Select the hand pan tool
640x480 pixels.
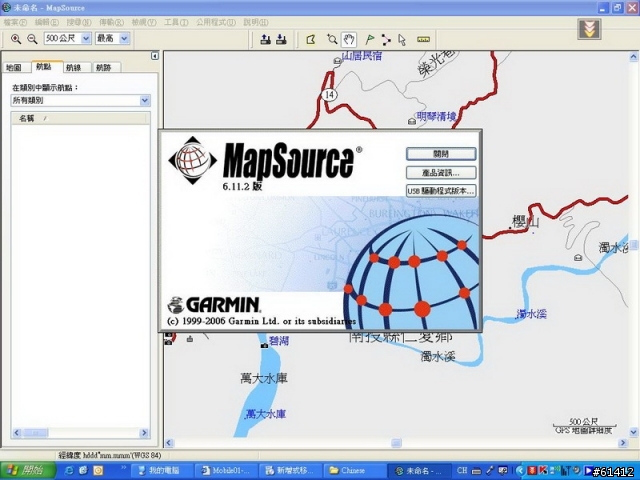(349, 39)
